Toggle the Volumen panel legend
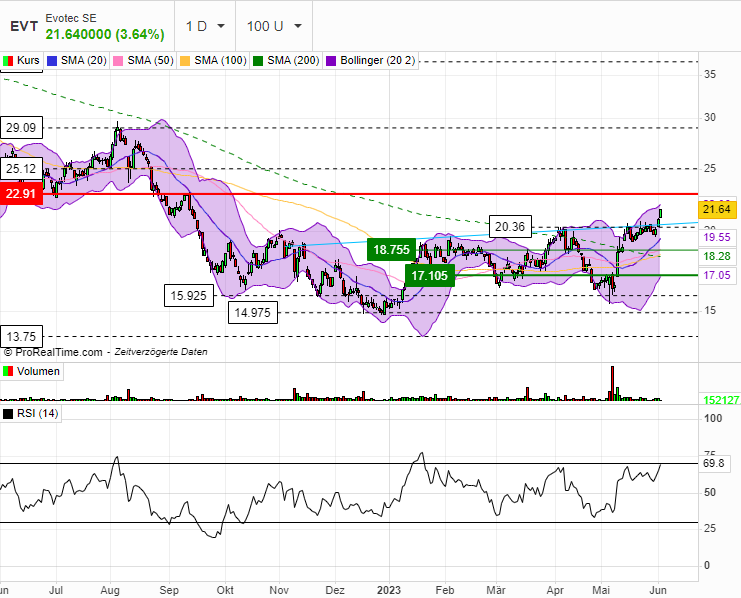741x598 pixels. pos(32,371)
